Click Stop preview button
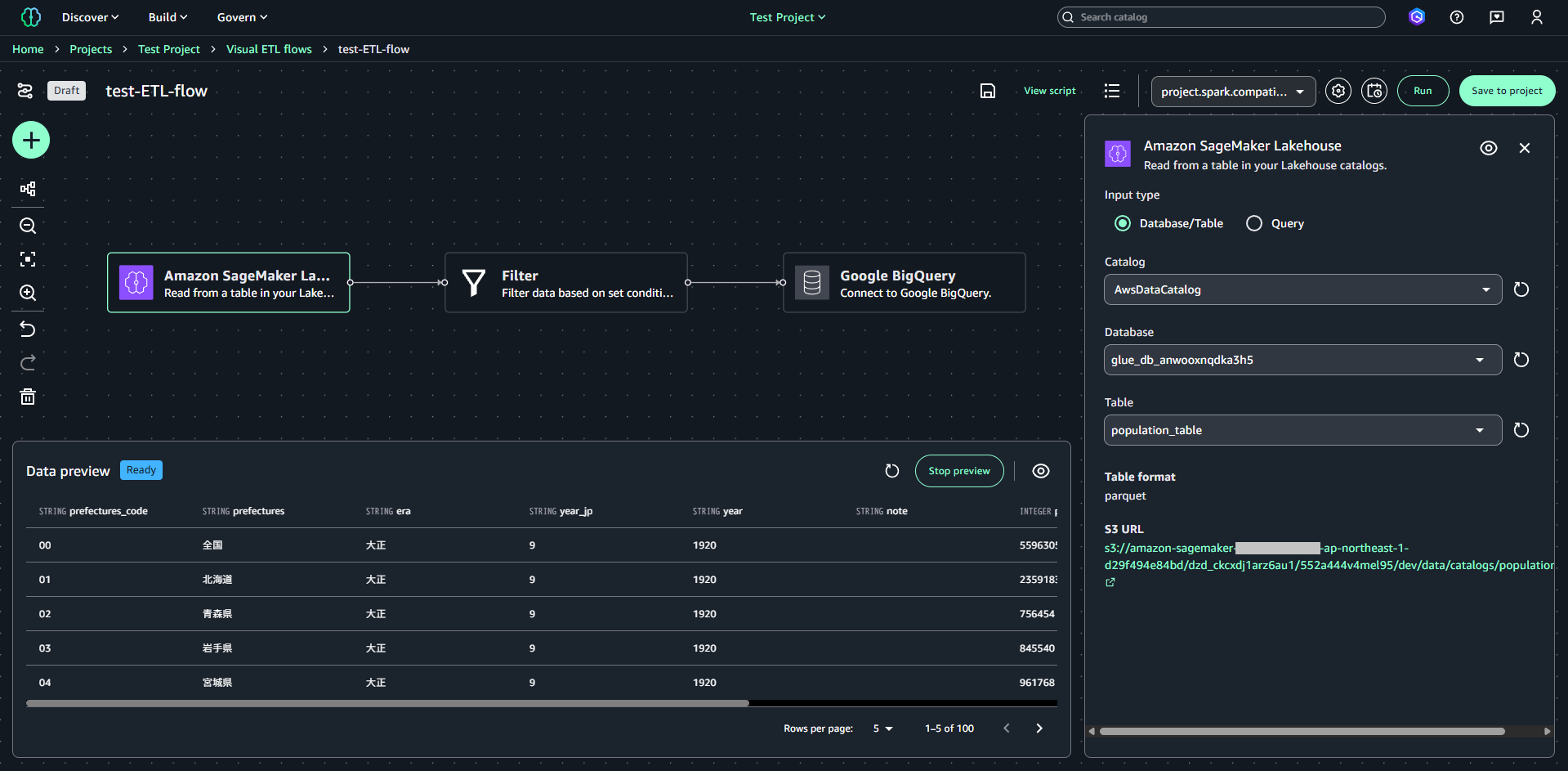The image size is (1568, 771). click(959, 471)
